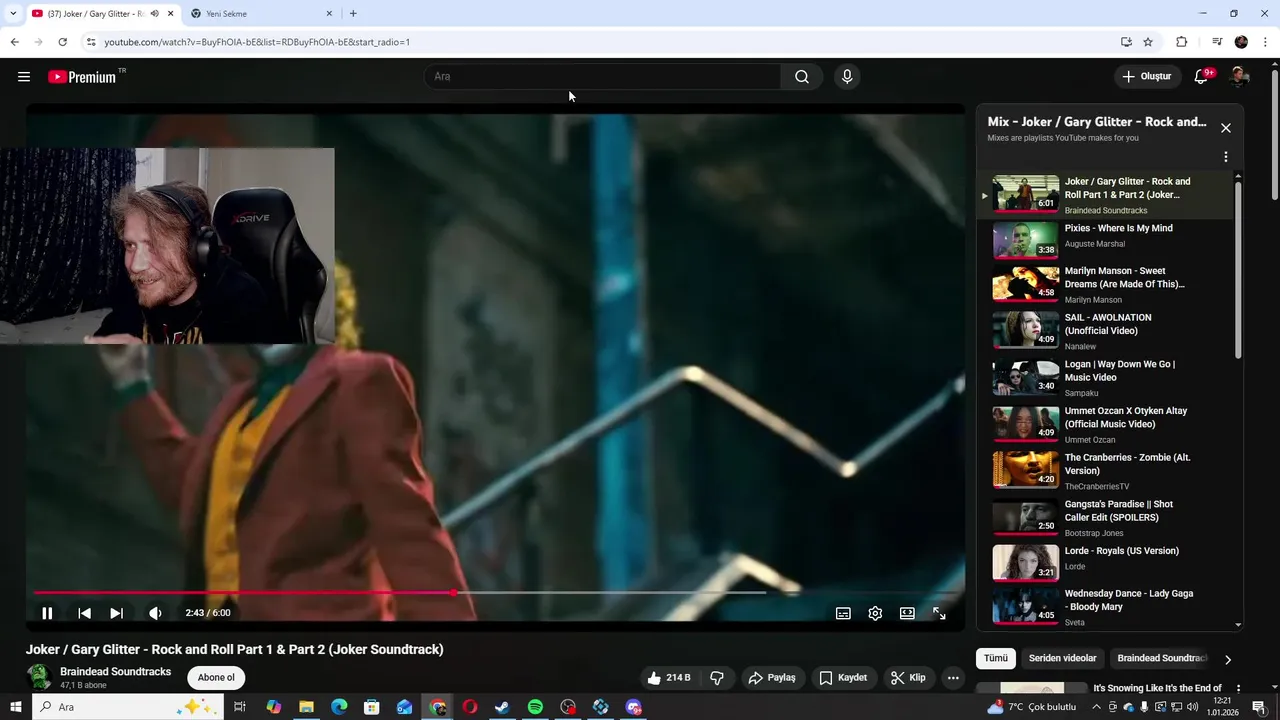
Task: Open the notifications bell
Action: 1202,77
